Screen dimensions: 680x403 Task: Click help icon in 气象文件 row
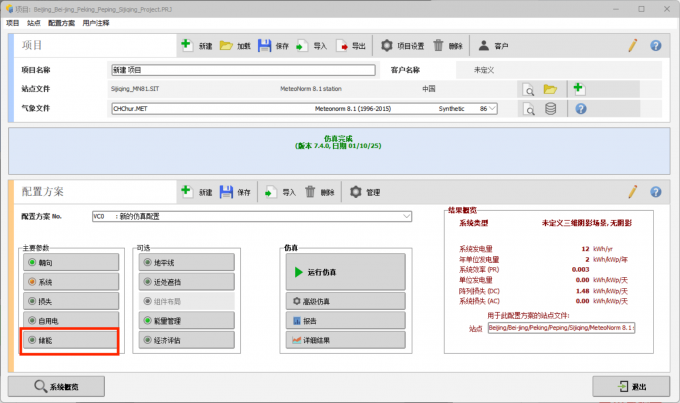click(x=581, y=108)
